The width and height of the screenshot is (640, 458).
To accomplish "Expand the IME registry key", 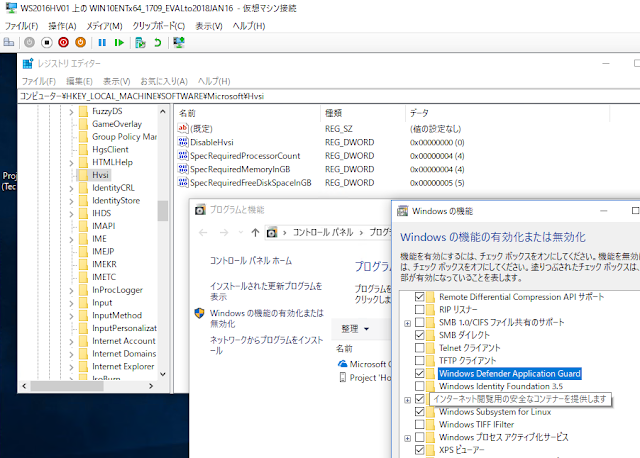I will 71,239.
